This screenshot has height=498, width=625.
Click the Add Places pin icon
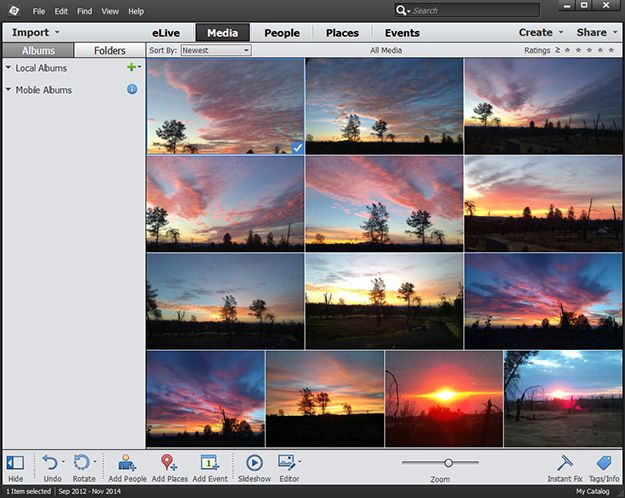169,463
